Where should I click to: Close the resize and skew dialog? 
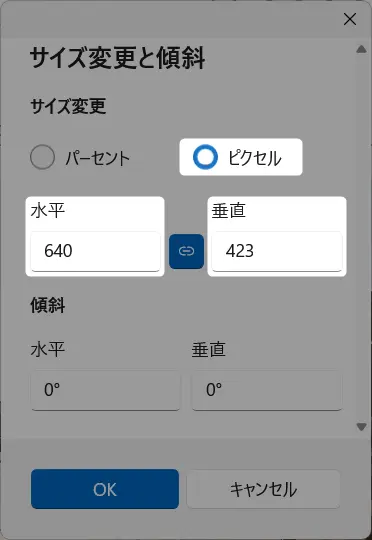[350, 20]
